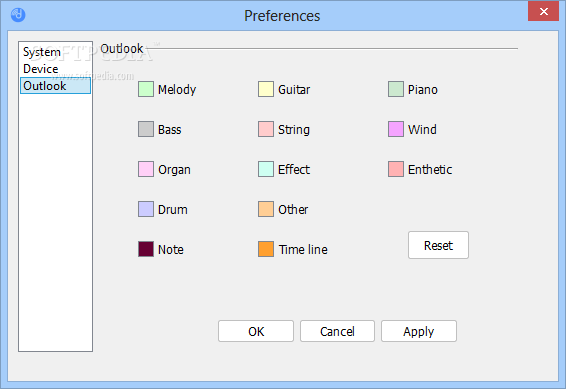Change the Other color swatch
This screenshot has width=566, height=389.
click(x=266, y=209)
